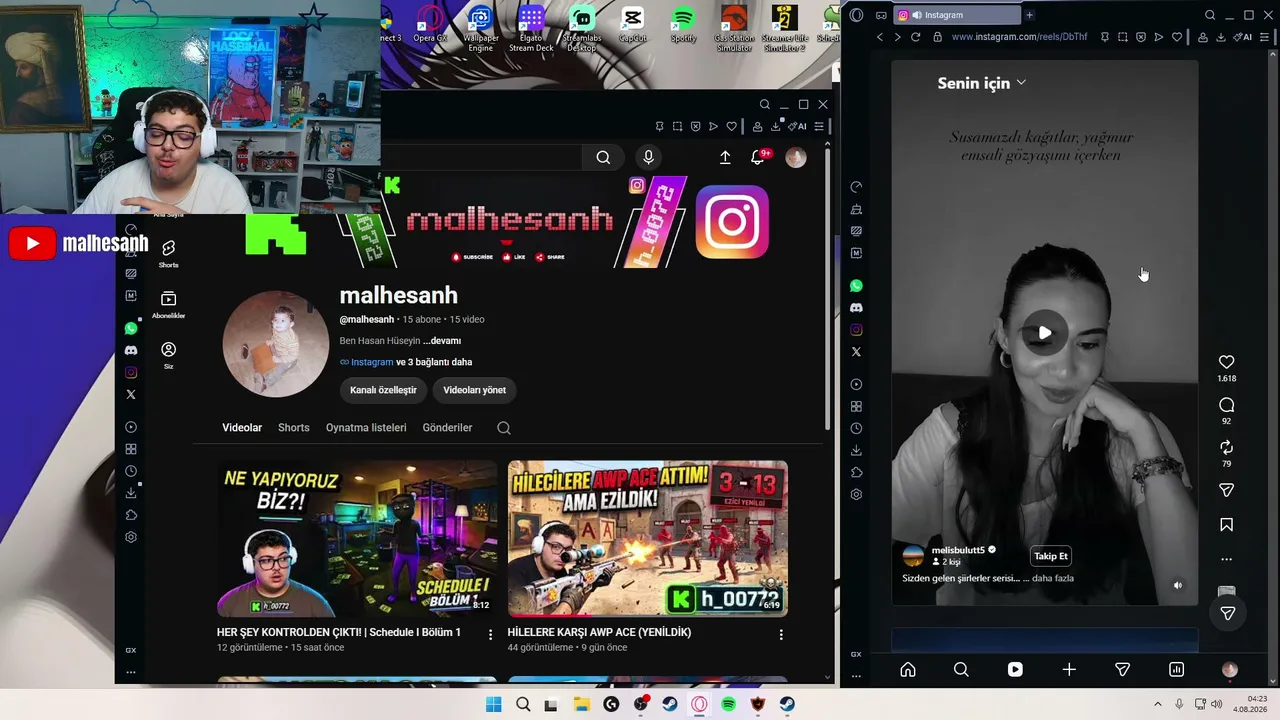Share the reel with the paper-plane icon under repost
This screenshot has height=720, width=1280.
pyautogui.click(x=1227, y=490)
